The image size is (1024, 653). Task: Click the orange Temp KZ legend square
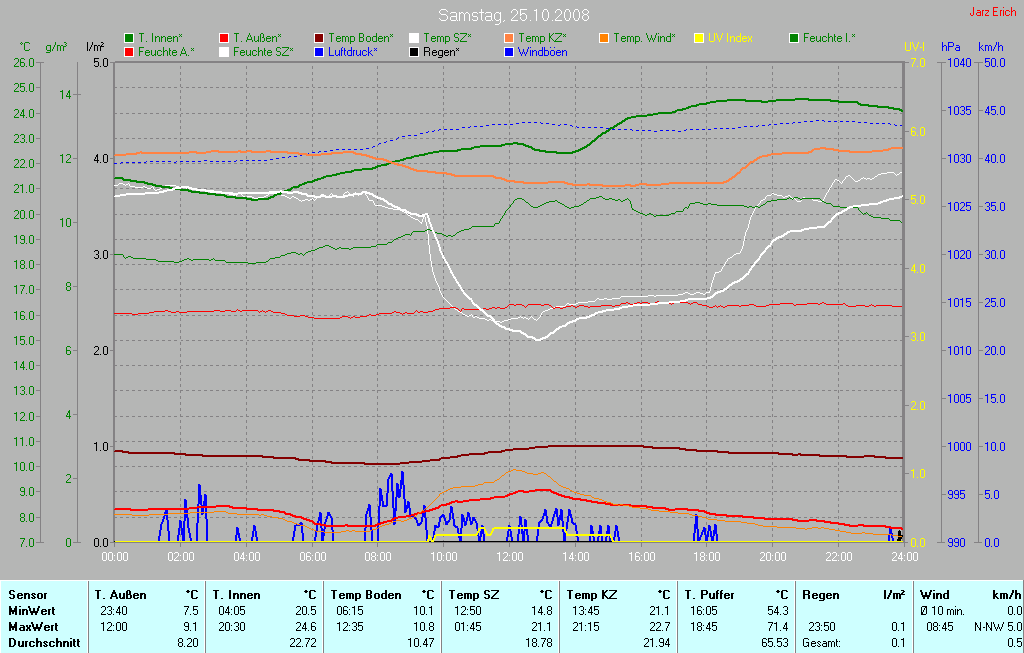509,38
